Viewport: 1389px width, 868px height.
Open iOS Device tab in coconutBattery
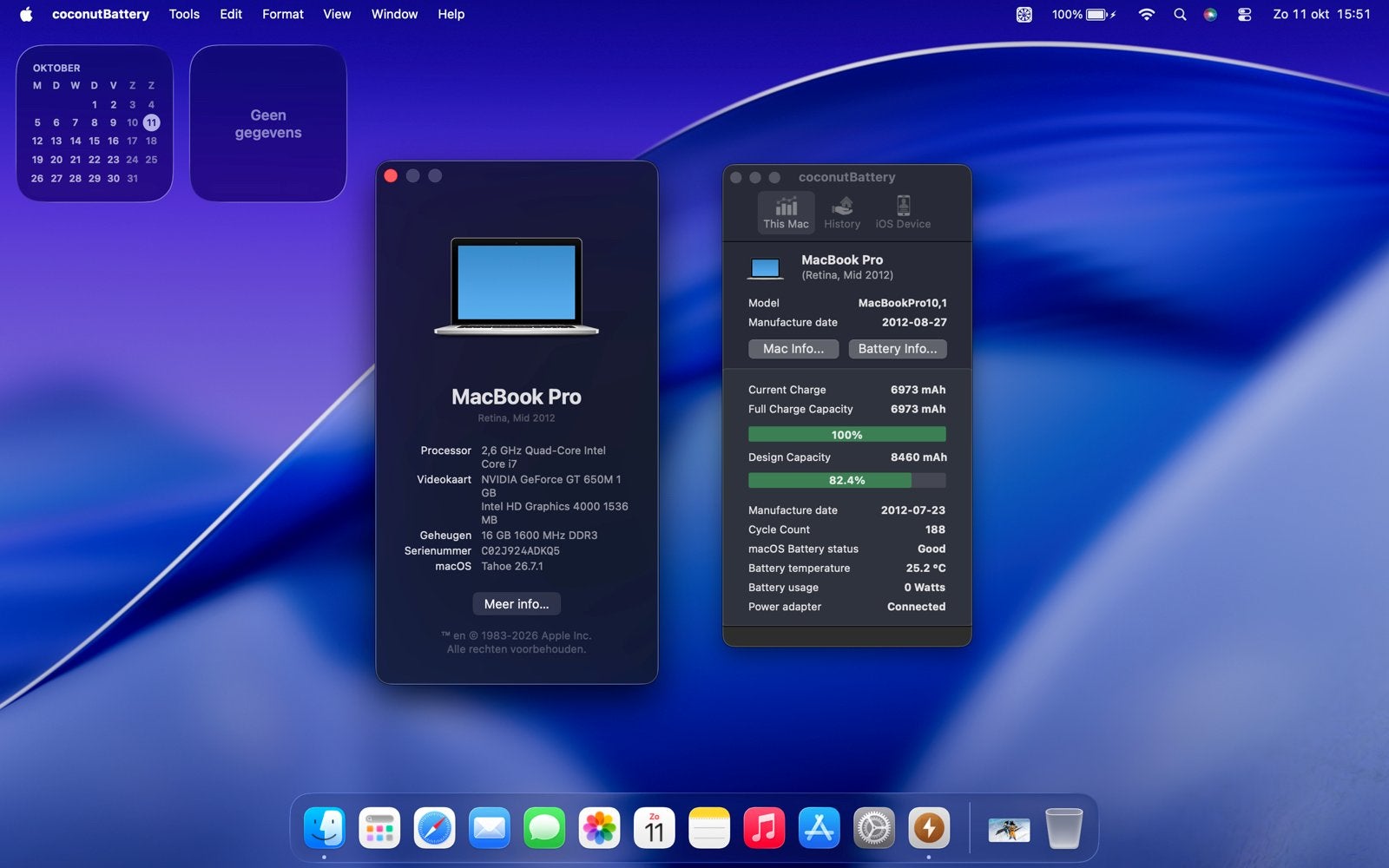point(903,213)
